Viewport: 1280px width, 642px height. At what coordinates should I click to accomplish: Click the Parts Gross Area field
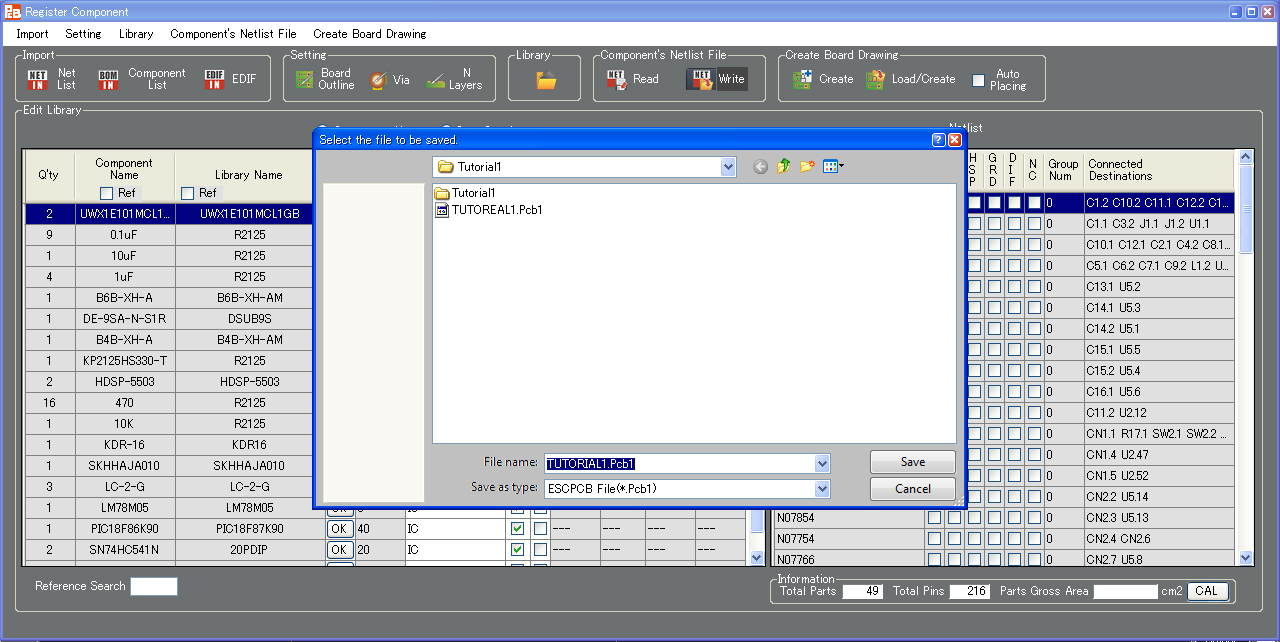(x=1125, y=592)
